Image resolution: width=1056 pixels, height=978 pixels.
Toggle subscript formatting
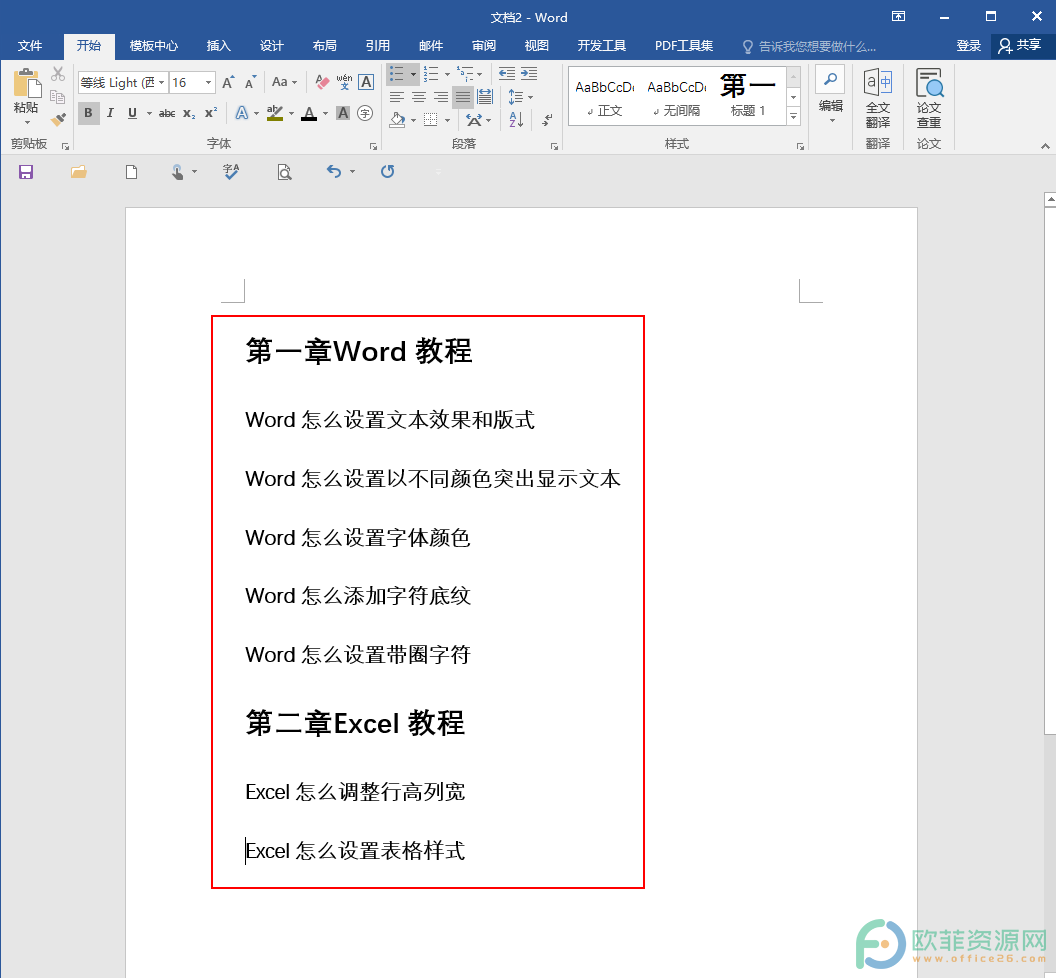pos(189,113)
